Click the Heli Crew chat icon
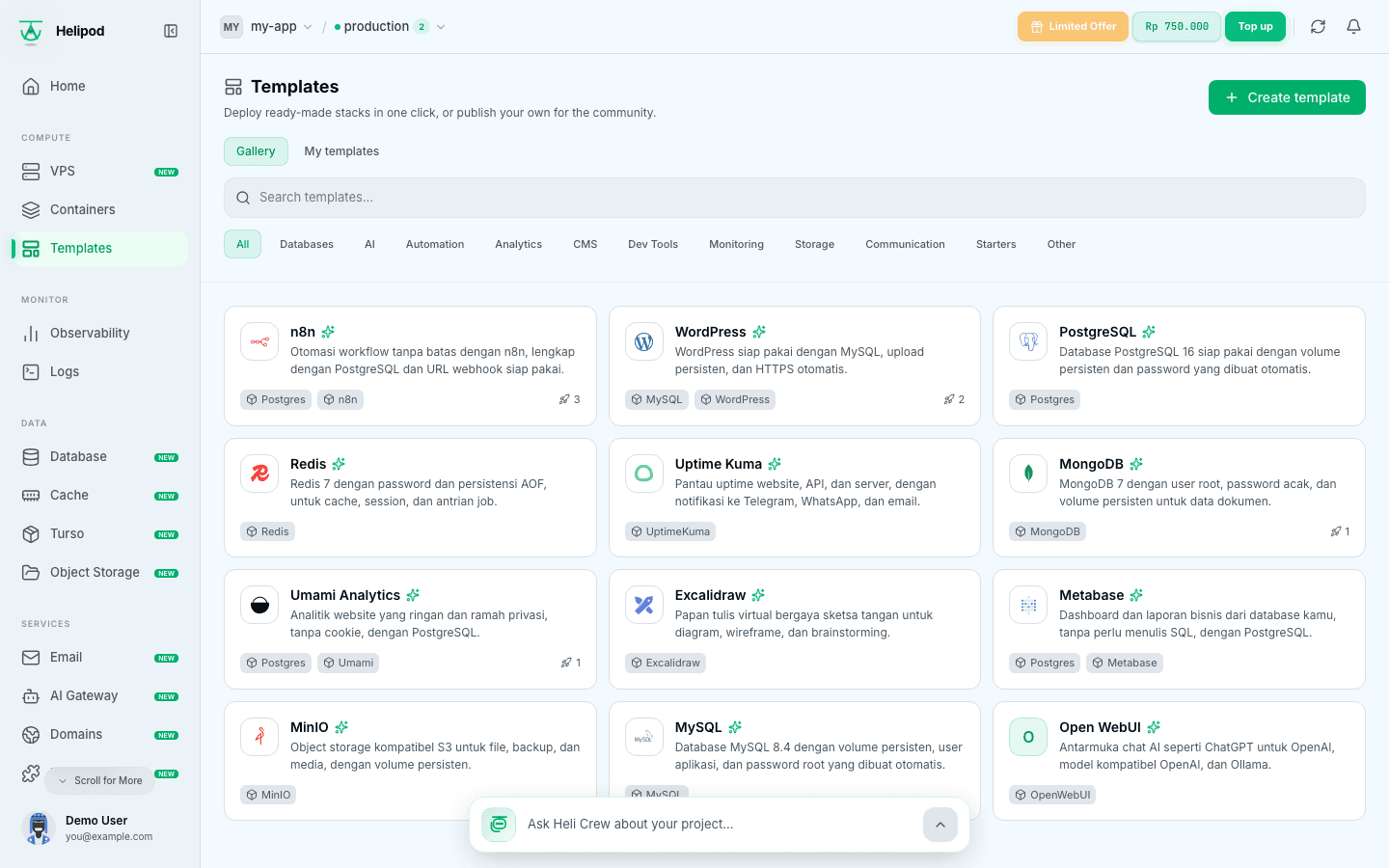Screen dimensions: 1389x868 pyautogui.click(x=499, y=825)
